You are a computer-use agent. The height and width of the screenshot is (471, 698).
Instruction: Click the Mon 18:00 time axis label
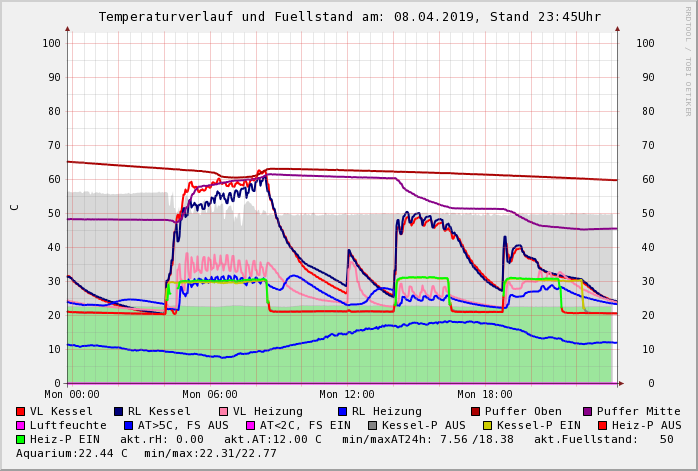(485, 395)
